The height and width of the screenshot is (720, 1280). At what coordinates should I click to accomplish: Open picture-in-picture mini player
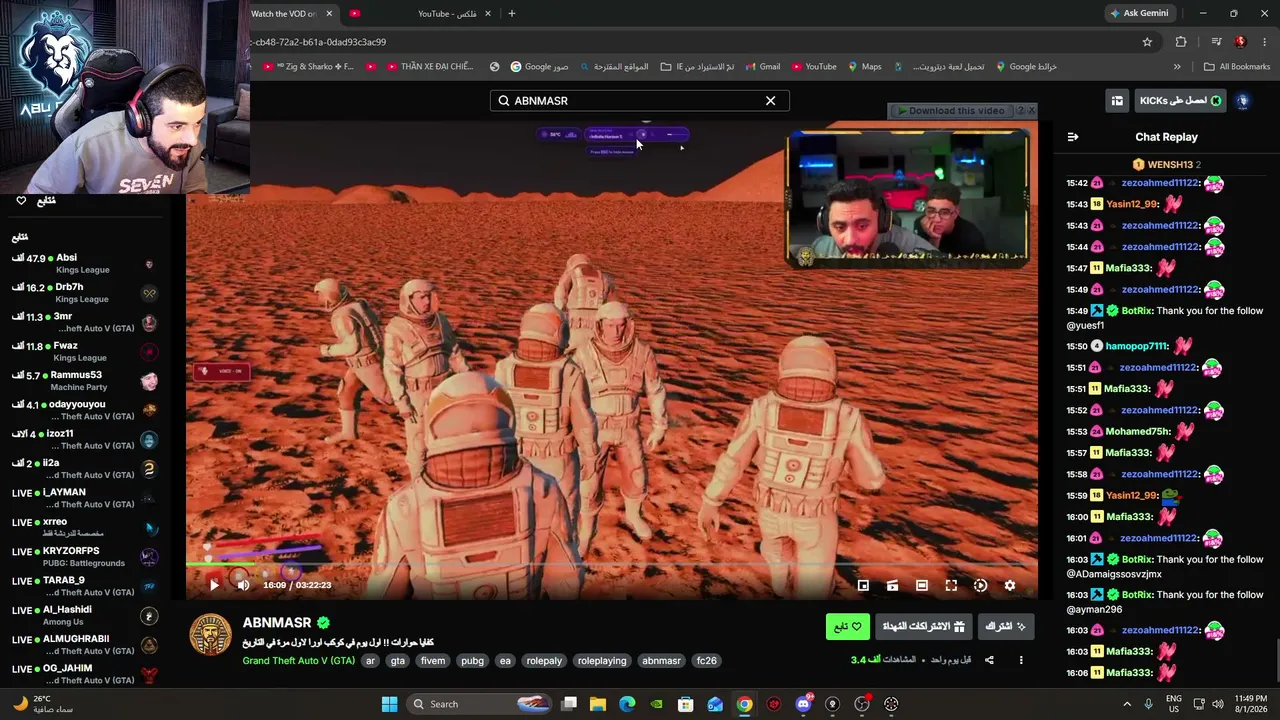[863, 586]
